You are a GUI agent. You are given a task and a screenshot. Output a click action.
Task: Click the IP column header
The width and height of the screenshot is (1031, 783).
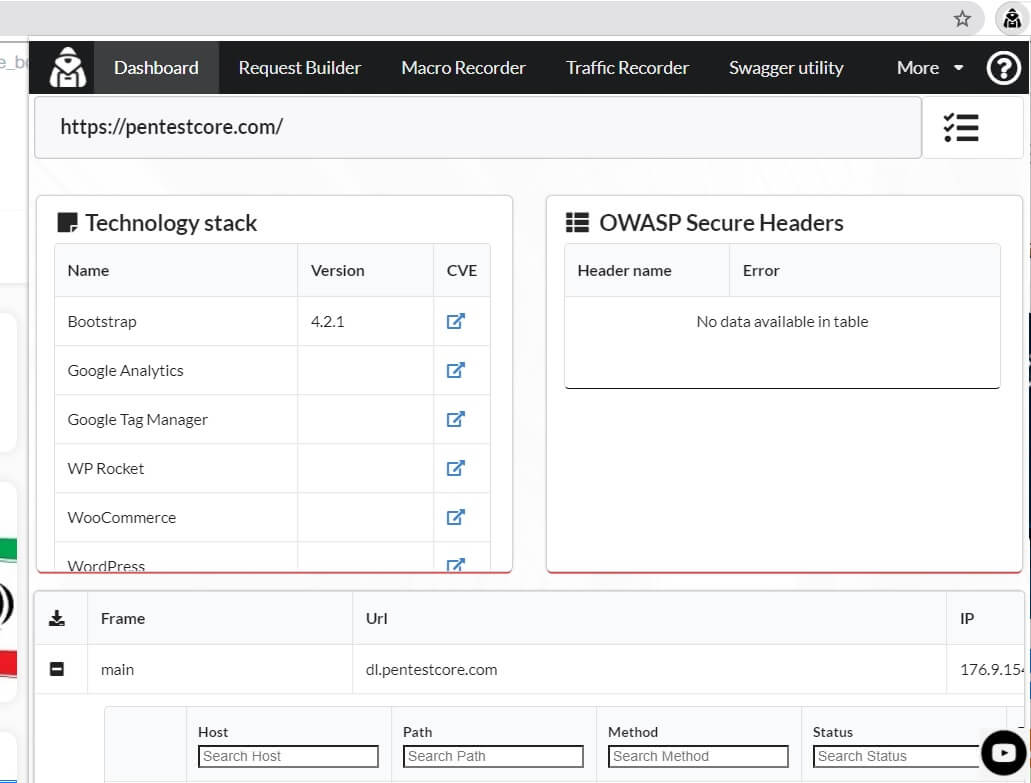985,618
